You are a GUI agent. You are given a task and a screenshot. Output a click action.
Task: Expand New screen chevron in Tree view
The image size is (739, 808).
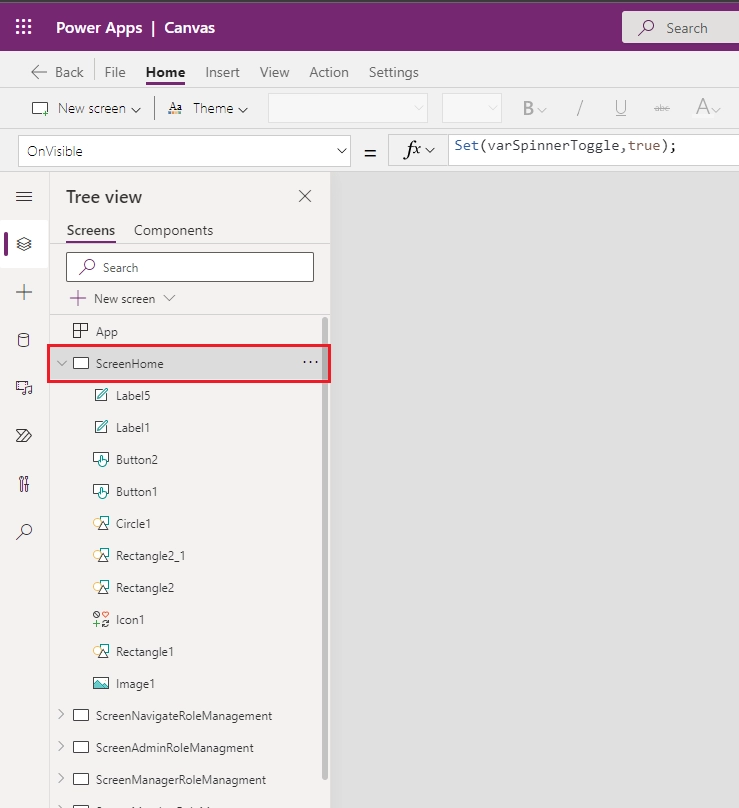tap(170, 298)
